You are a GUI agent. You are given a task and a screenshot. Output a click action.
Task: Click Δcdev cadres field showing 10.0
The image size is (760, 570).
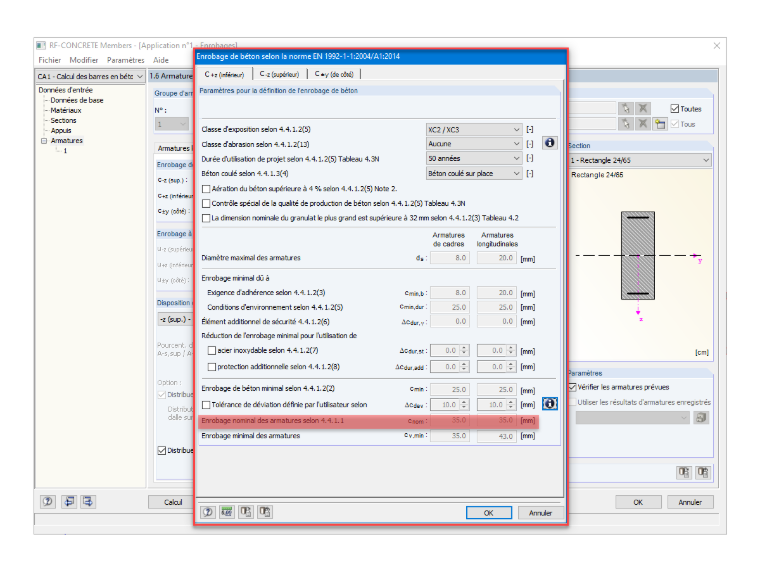click(444, 404)
